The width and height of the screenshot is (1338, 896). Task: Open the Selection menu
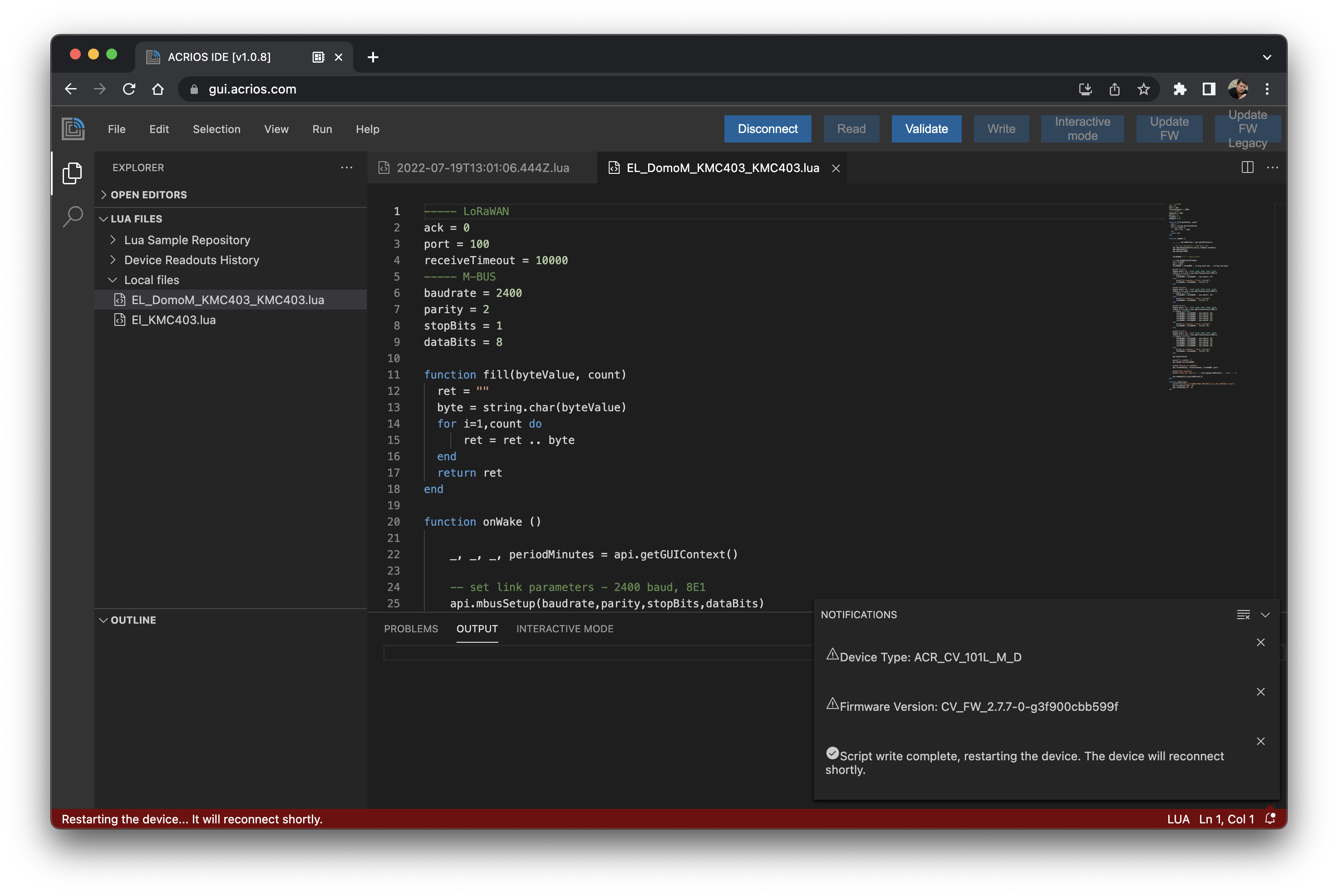[216, 129]
